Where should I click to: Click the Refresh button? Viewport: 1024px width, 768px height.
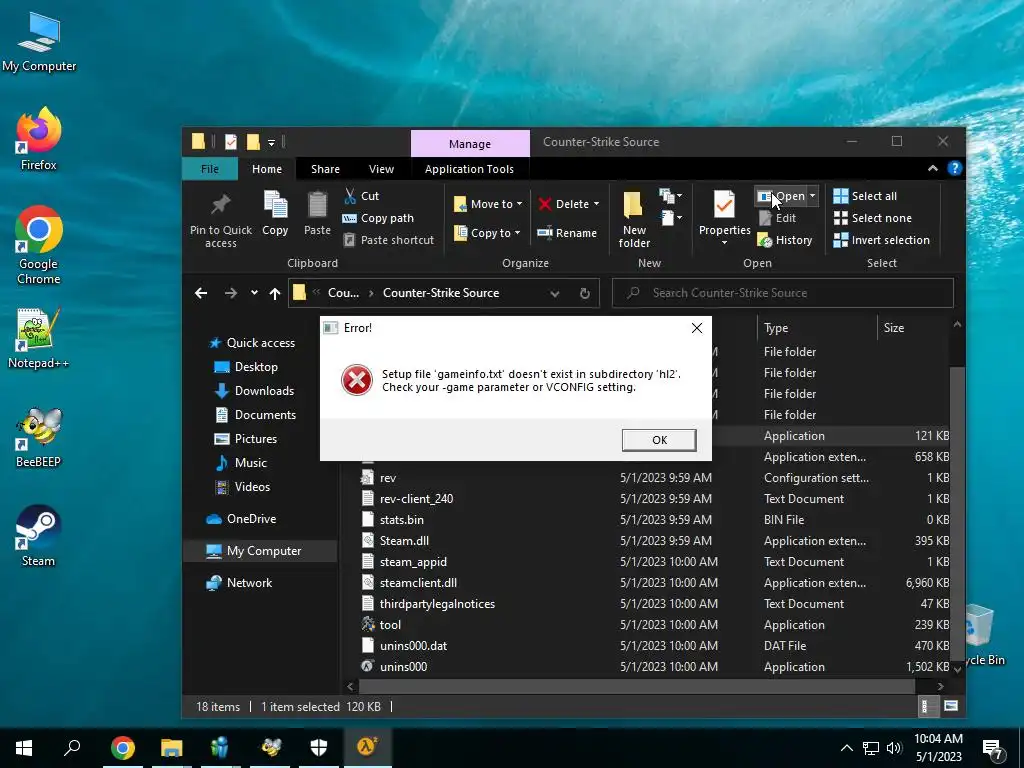tap(584, 293)
